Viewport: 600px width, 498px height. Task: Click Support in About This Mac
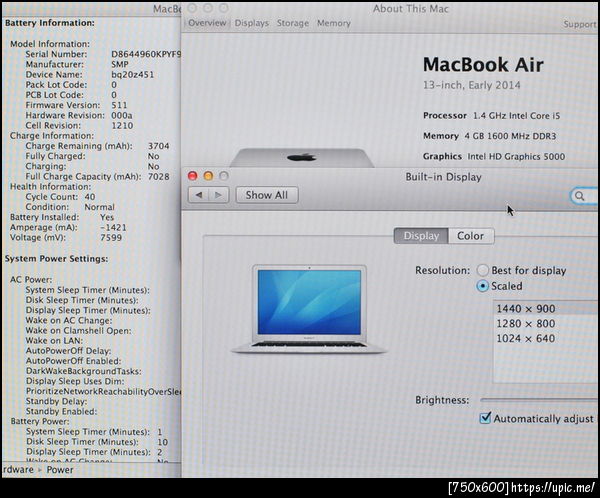579,24
